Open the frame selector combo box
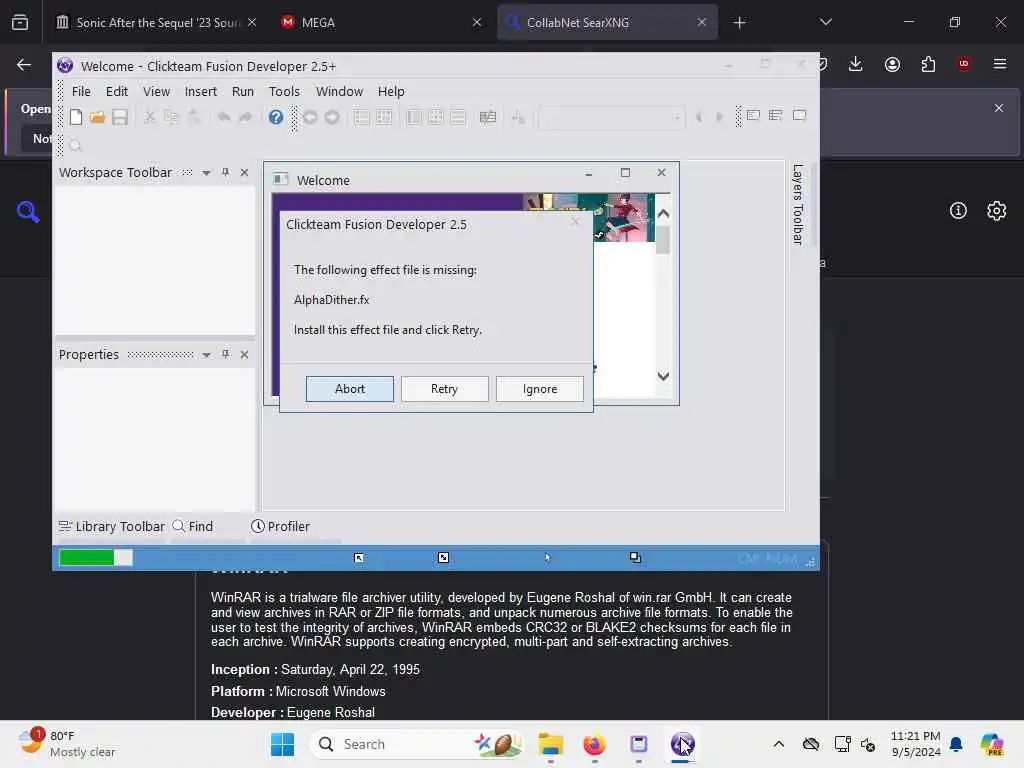The image size is (1024, 768). (611, 118)
